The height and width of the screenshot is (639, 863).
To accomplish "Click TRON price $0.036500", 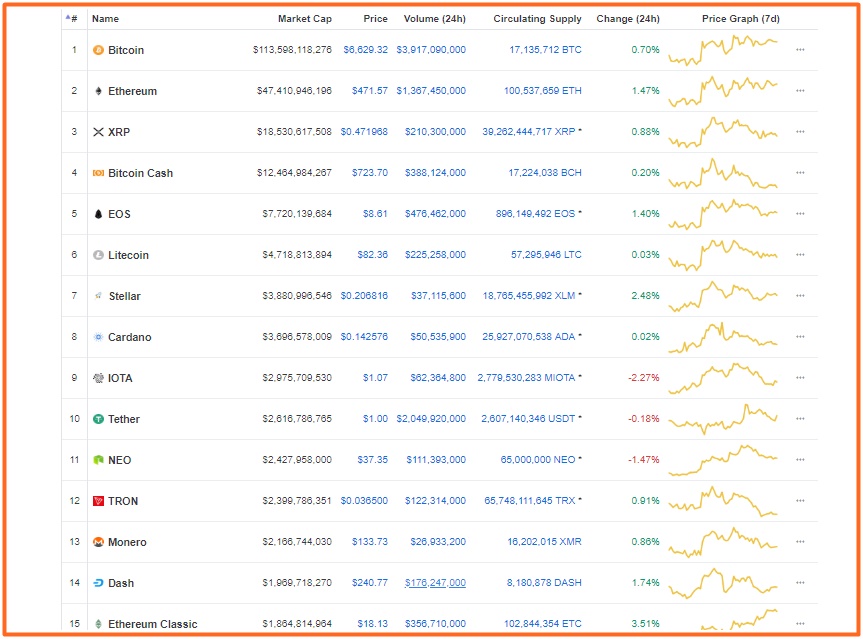I will 364,500.
